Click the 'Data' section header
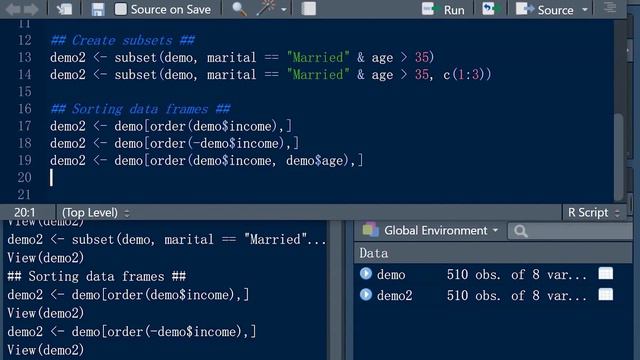 pos(374,253)
